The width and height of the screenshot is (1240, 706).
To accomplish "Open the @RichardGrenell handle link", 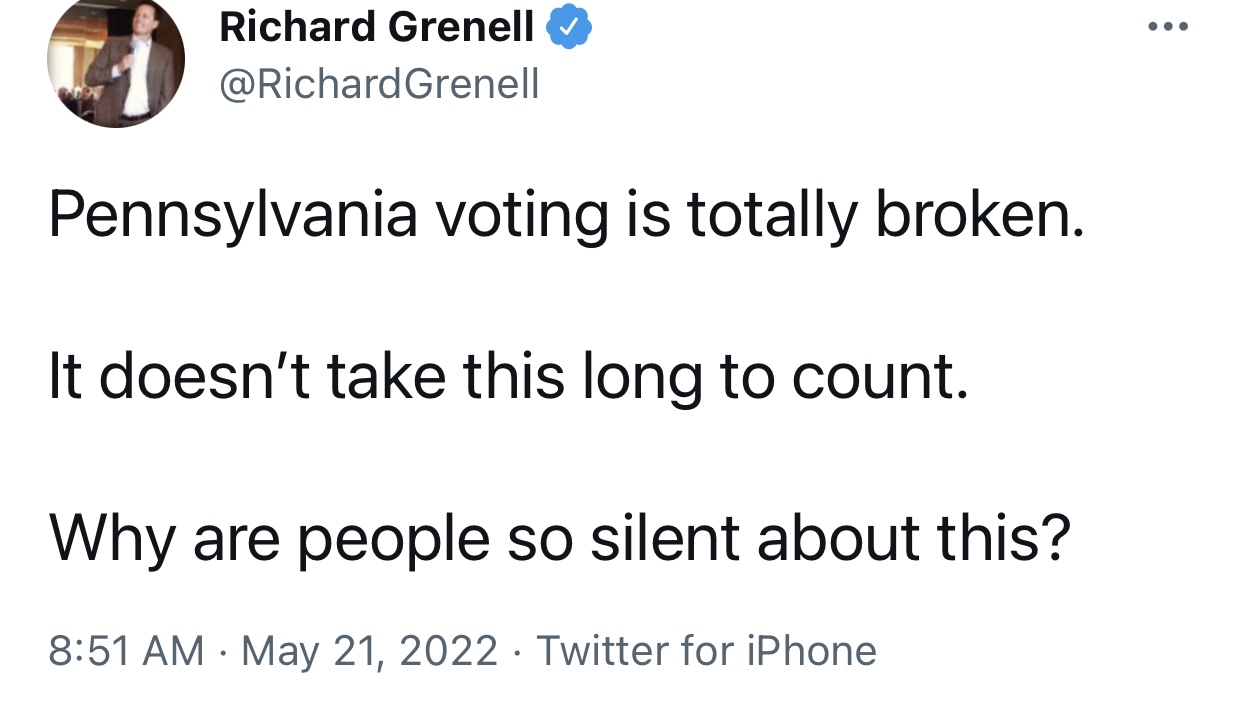I will (379, 85).
